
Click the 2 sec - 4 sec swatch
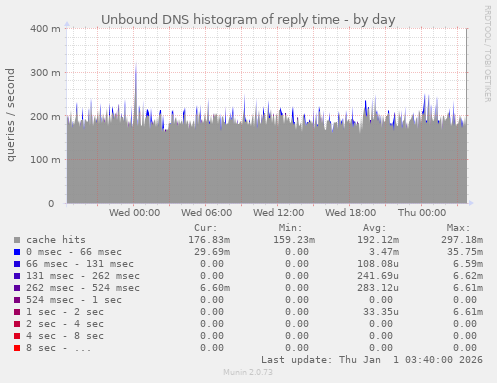click(x=17, y=324)
